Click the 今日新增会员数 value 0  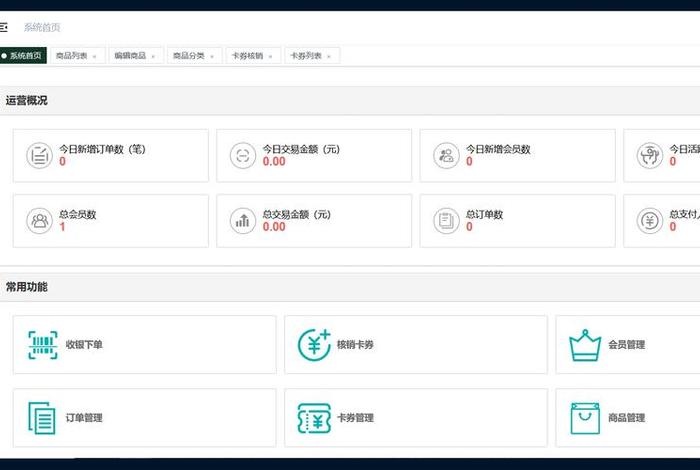469,162
